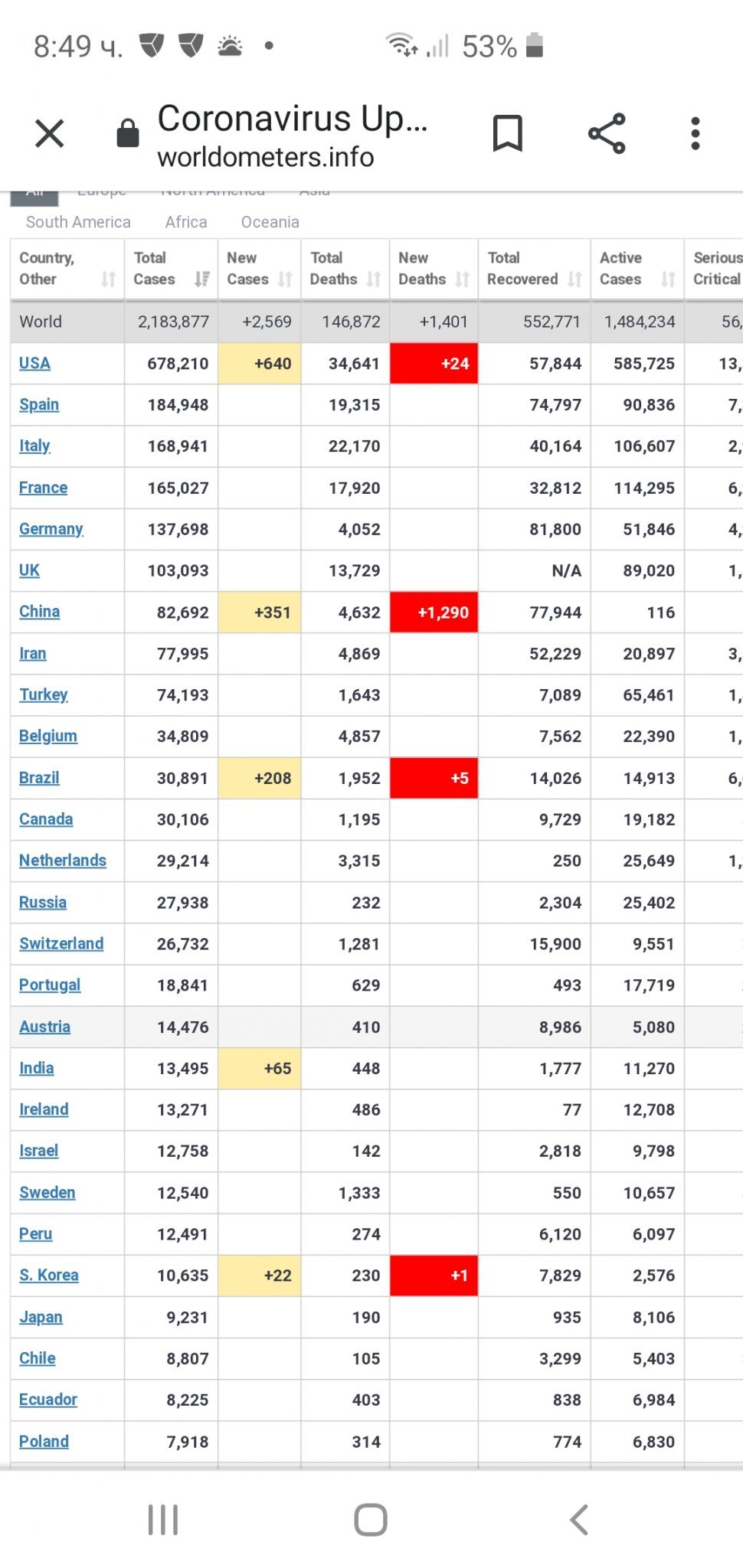Sort table by Total Deaths column
Image resolution: width=743 pixels, height=1568 pixels.
(x=373, y=279)
